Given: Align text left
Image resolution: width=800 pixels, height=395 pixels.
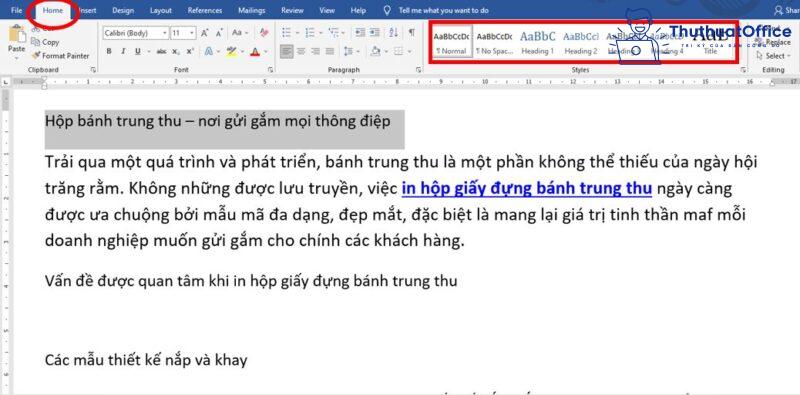Looking at the screenshot, I should 287,52.
